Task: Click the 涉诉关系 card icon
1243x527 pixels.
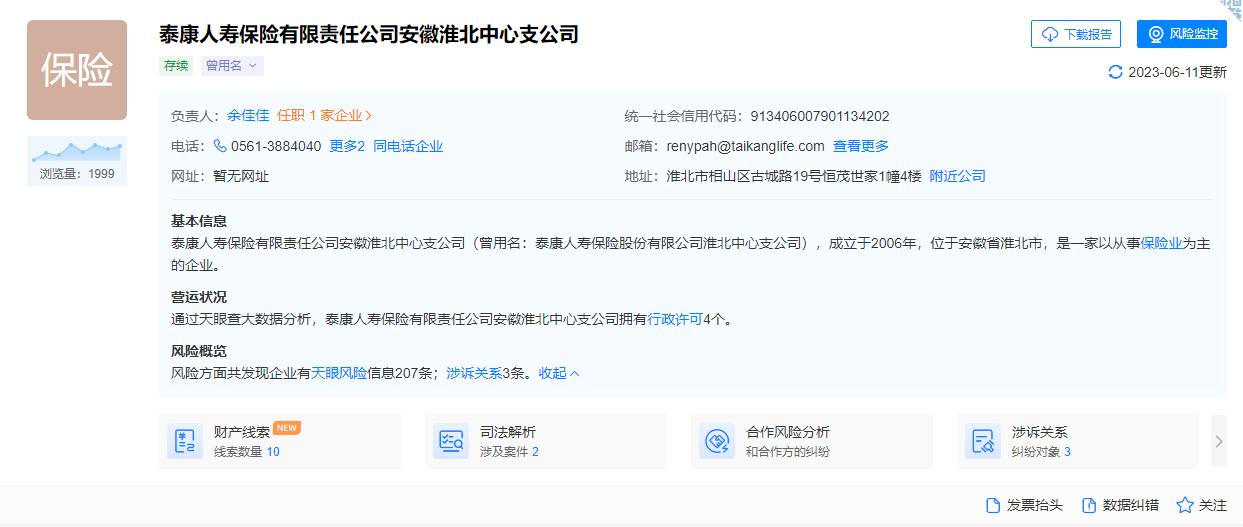Action: [983, 441]
